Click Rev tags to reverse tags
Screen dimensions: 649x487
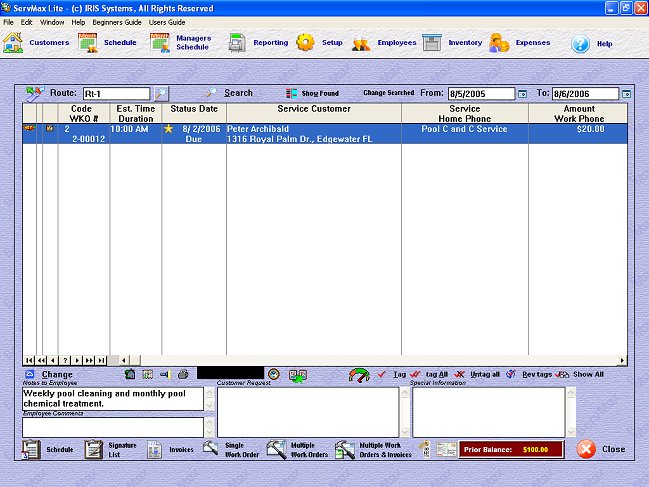click(529, 374)
